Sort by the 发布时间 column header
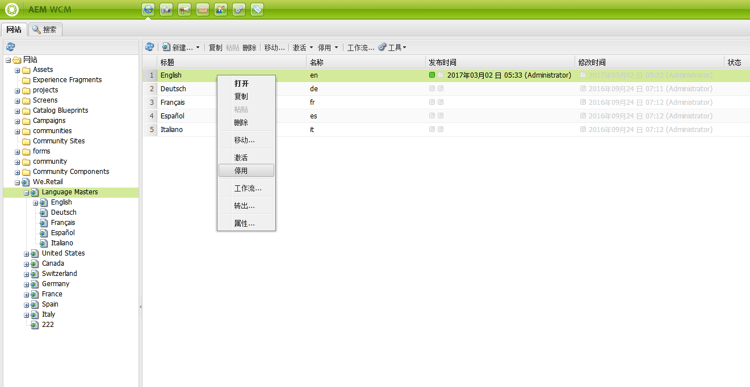The image size is (750, 387). click(500, 62)
